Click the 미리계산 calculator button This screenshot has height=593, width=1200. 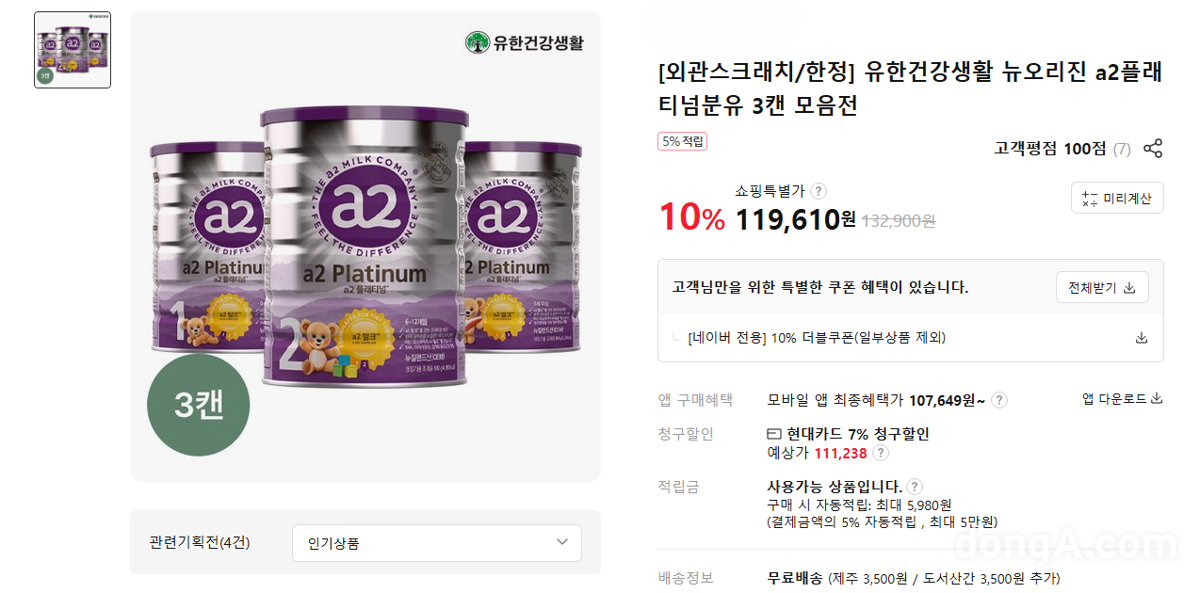tap(1117, 198)
